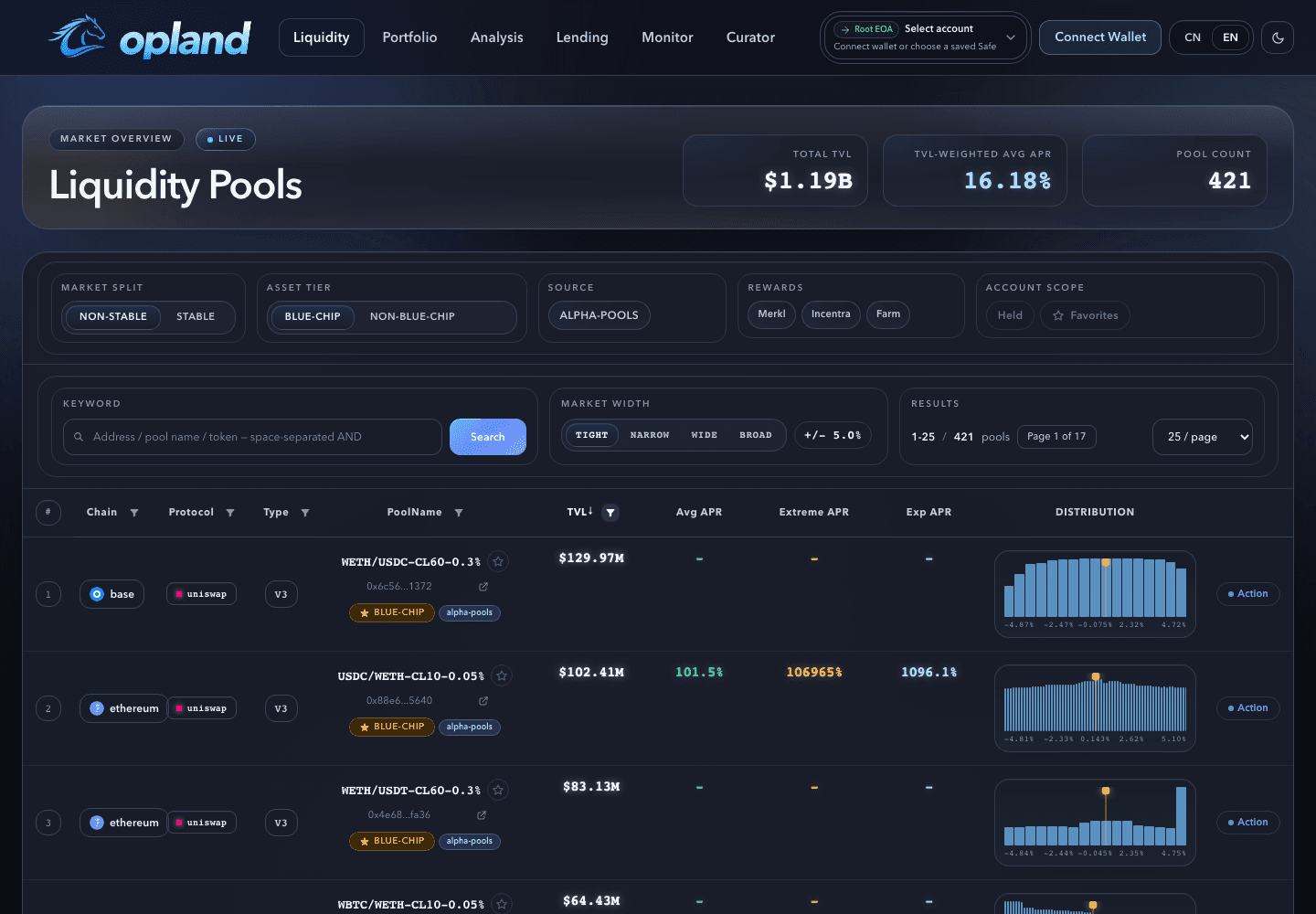Enable the Farm rewards filter
Viewport: 1316px width, 914px height.
pyautogui.click(x=887, y=314)
